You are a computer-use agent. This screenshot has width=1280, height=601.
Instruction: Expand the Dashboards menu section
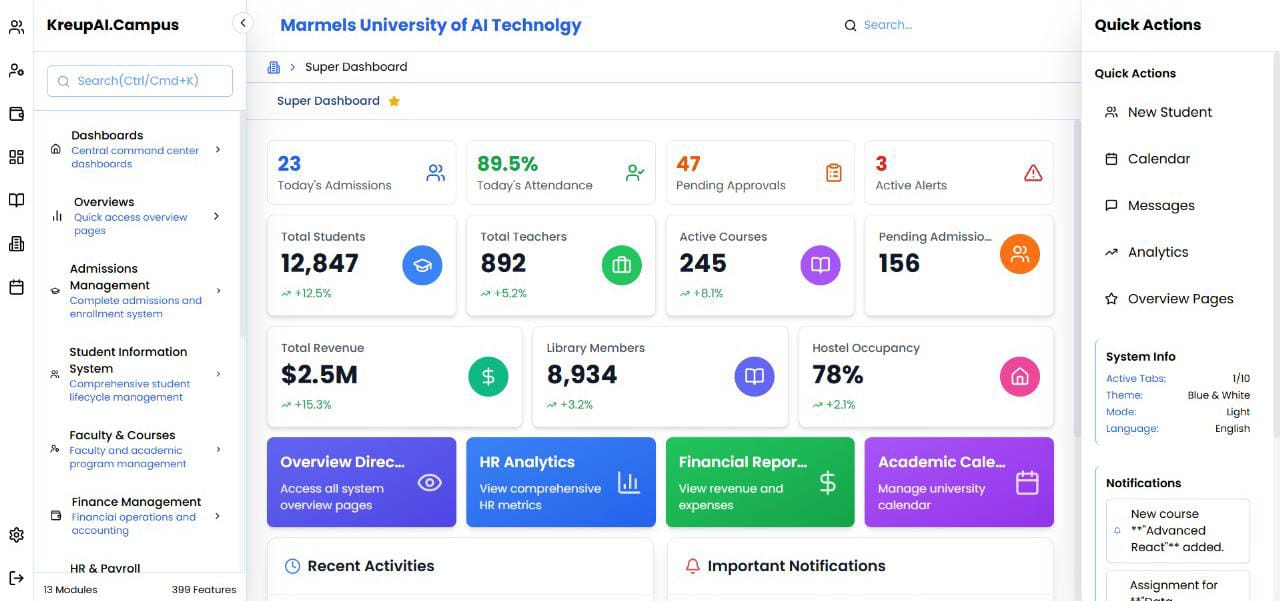135,149
